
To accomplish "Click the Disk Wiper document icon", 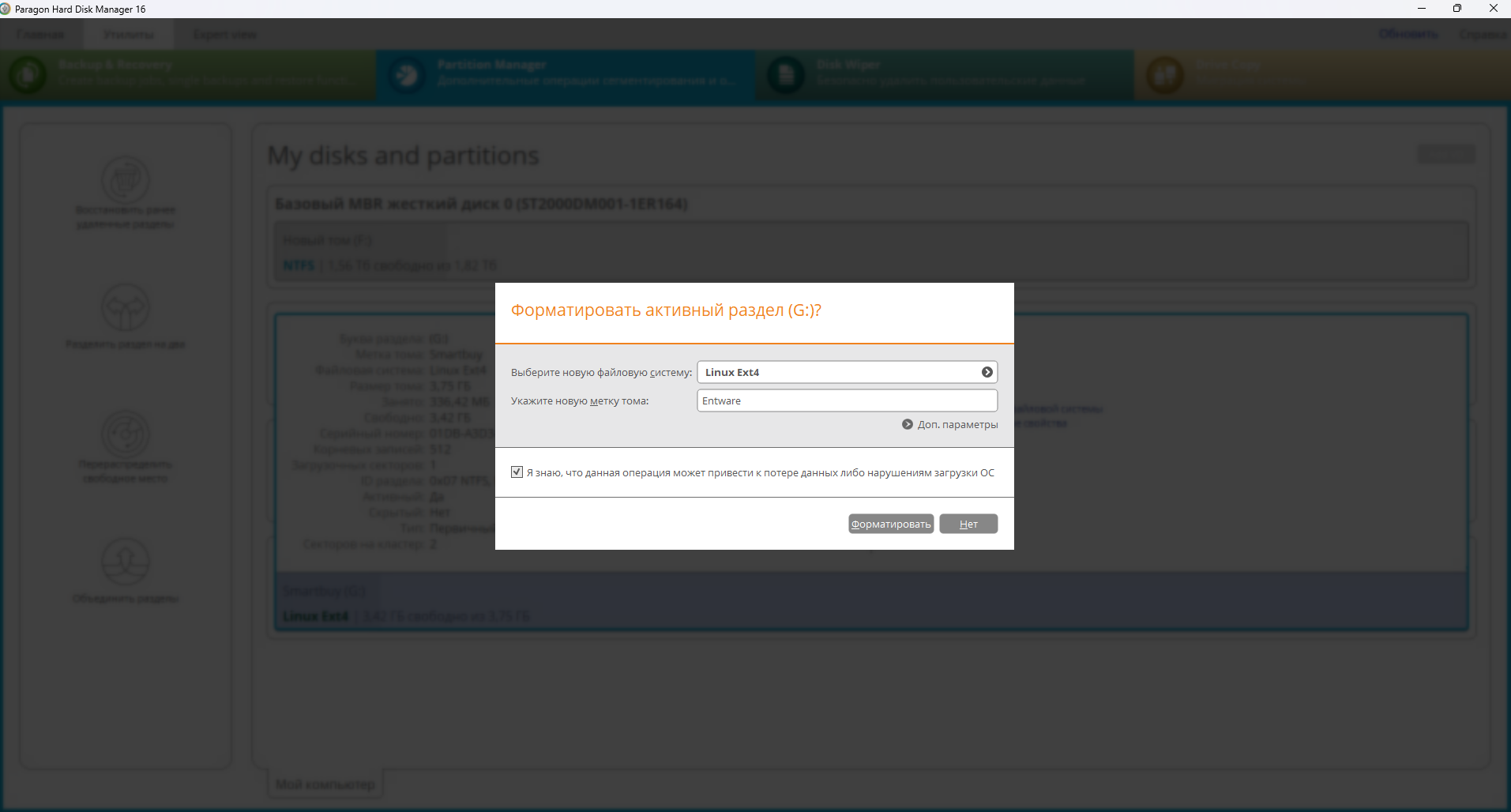I will 786,75.
